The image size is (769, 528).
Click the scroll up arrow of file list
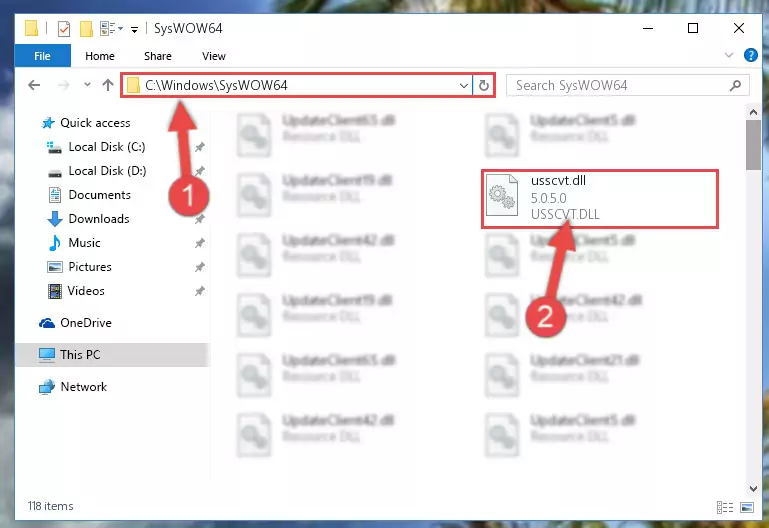point(753,112)
